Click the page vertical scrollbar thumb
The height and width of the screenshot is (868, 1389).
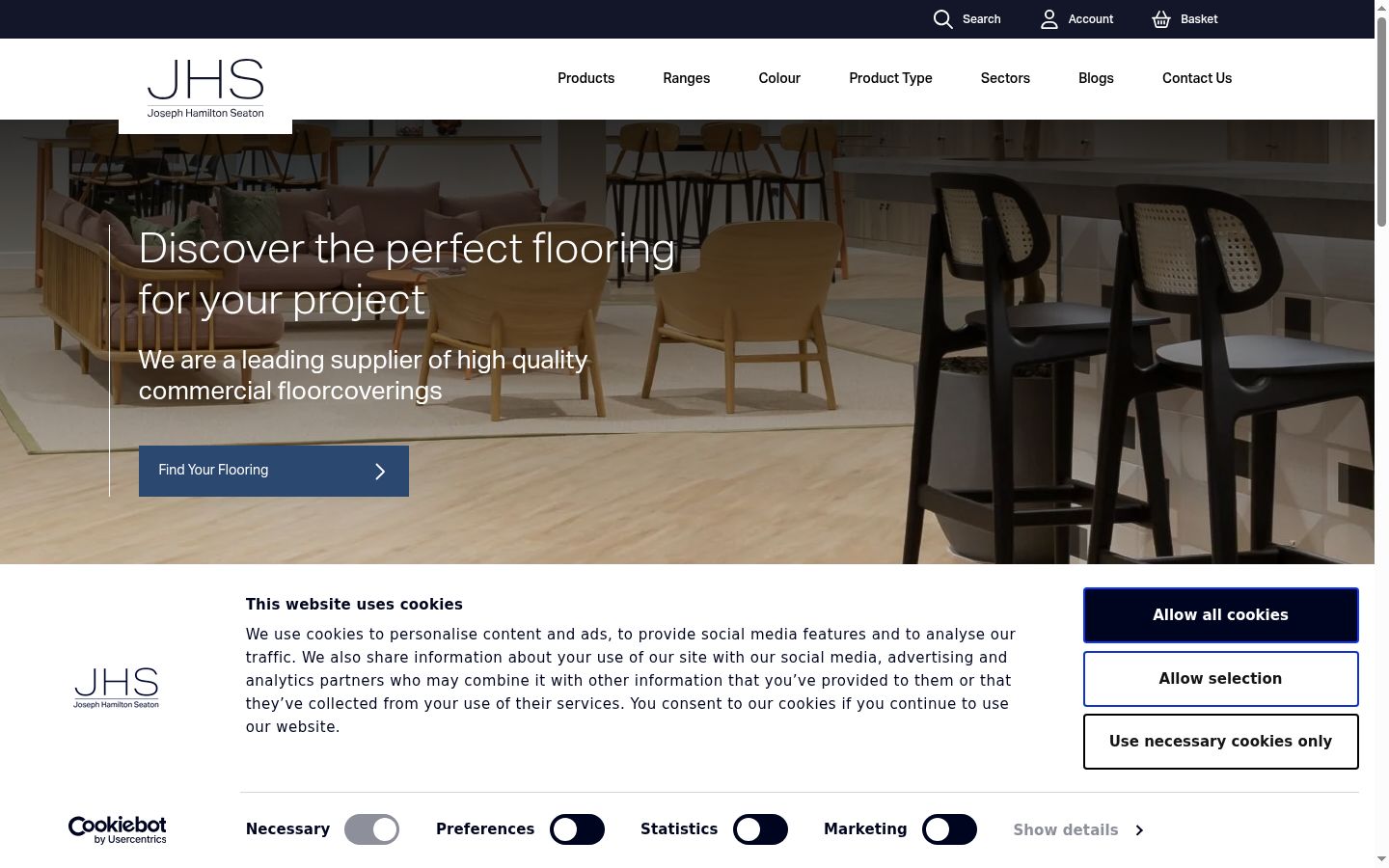tap(1381, 121)
